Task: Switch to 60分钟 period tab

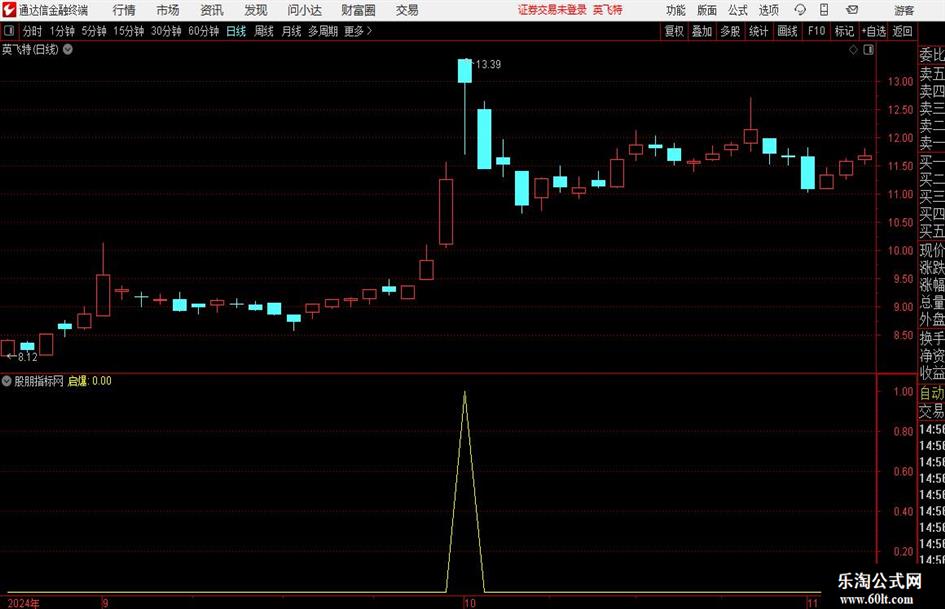Action: point(204,31)
